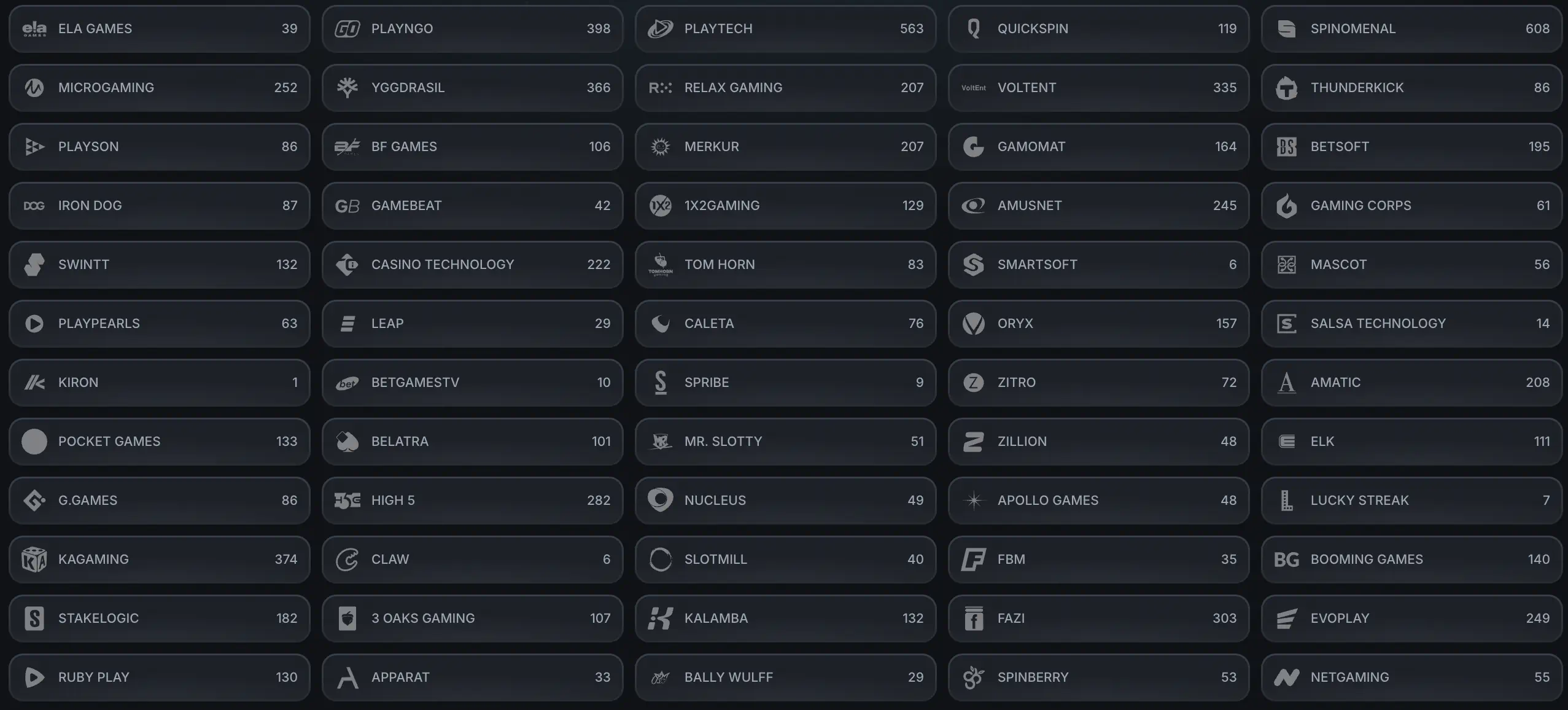
Task: Click the Yggdrasil snowflake logo icon
Action: click(347, 88)
